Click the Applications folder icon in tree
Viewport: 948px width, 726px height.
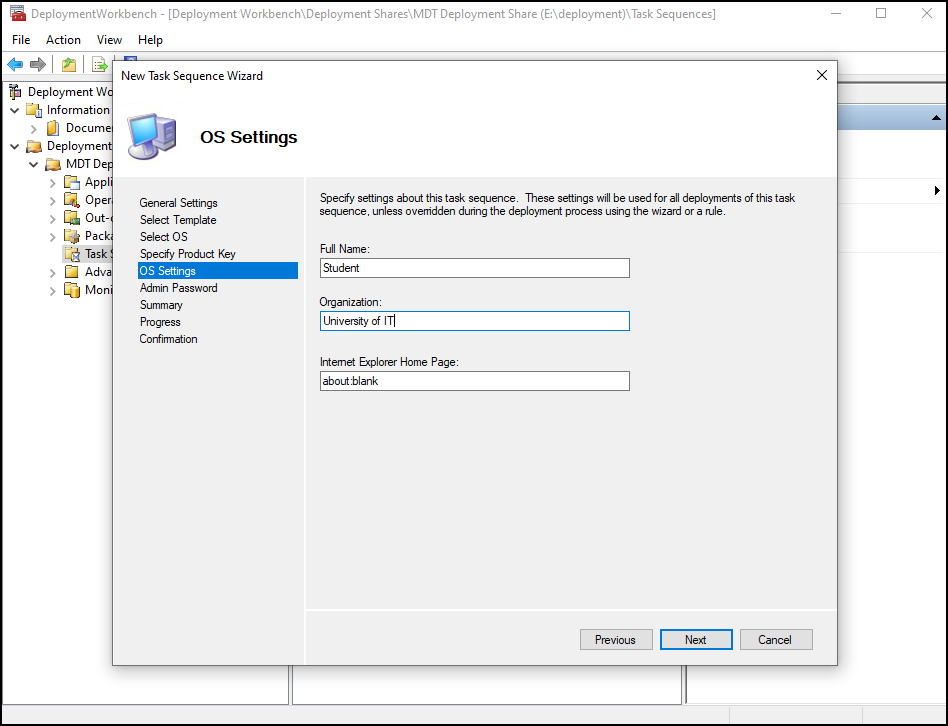coord(72,182)
